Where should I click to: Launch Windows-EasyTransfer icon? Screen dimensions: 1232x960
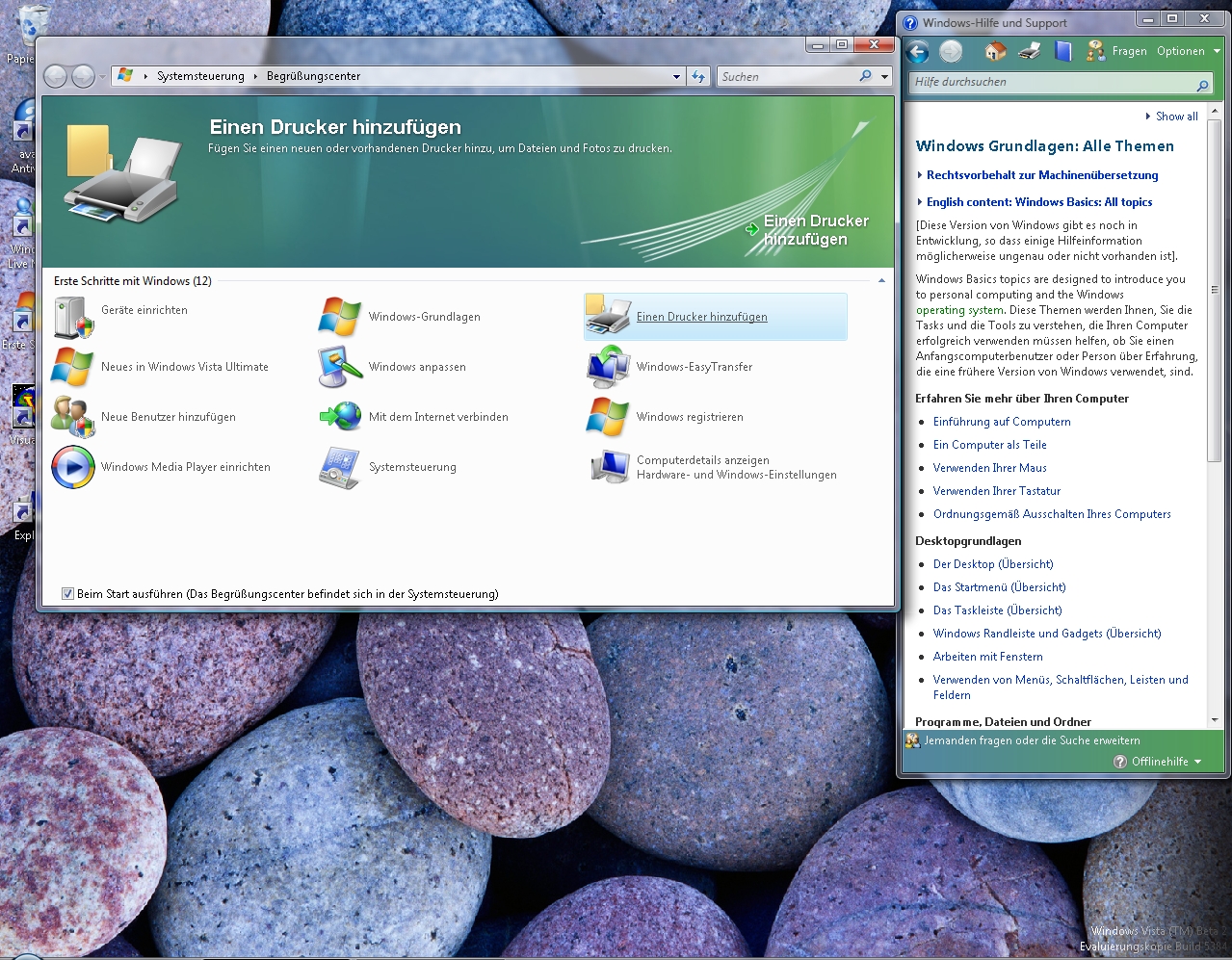coord(609,367)
